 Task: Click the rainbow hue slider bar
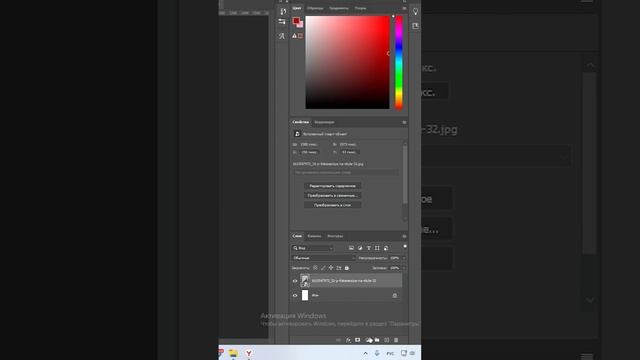coord(399,62)
